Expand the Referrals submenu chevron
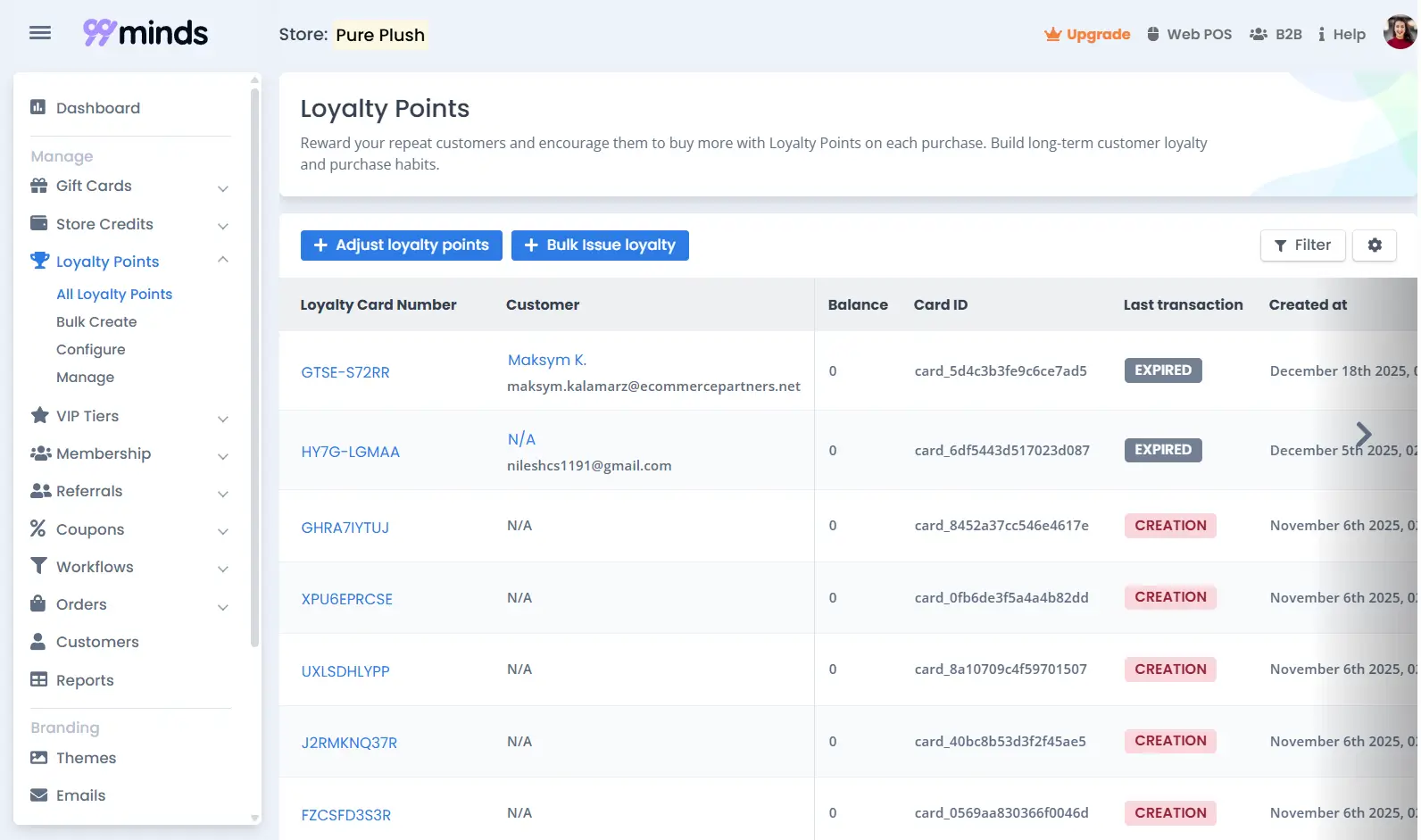Viewport: 1421px width, 840px height. tap(223, 494)
